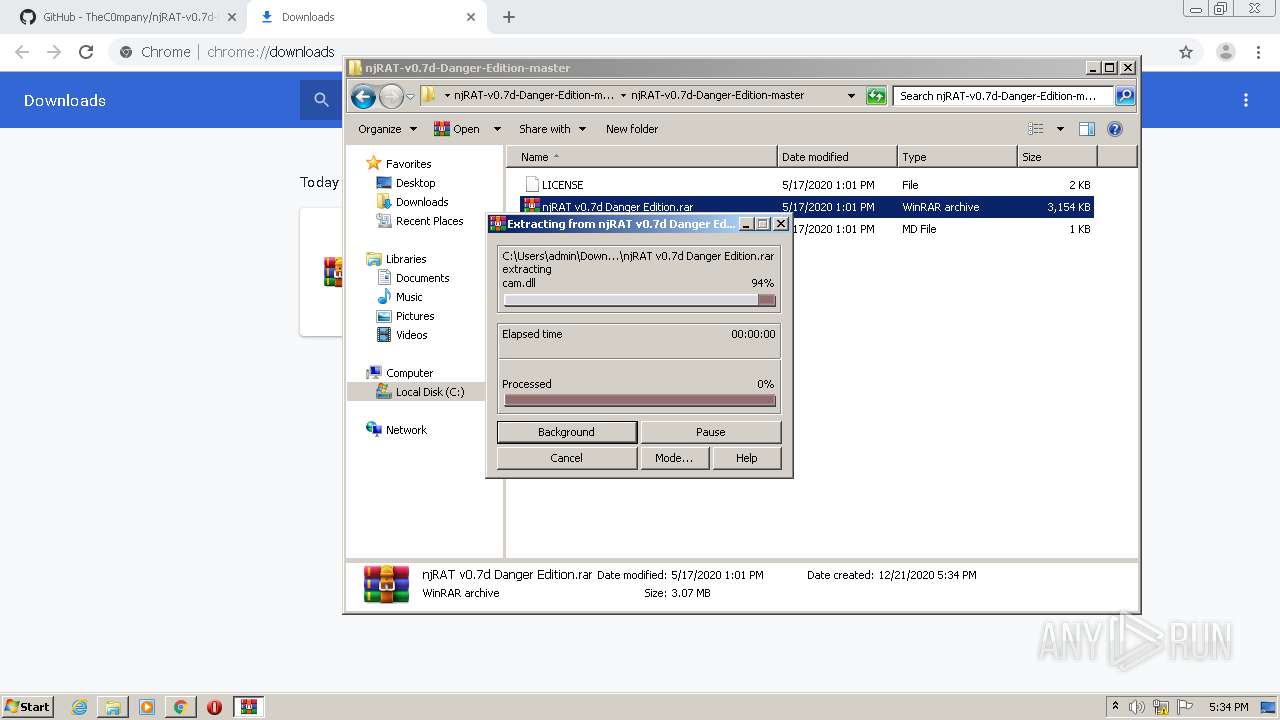
Task: Open the Organize menu
Action: [x=387, y=129]
